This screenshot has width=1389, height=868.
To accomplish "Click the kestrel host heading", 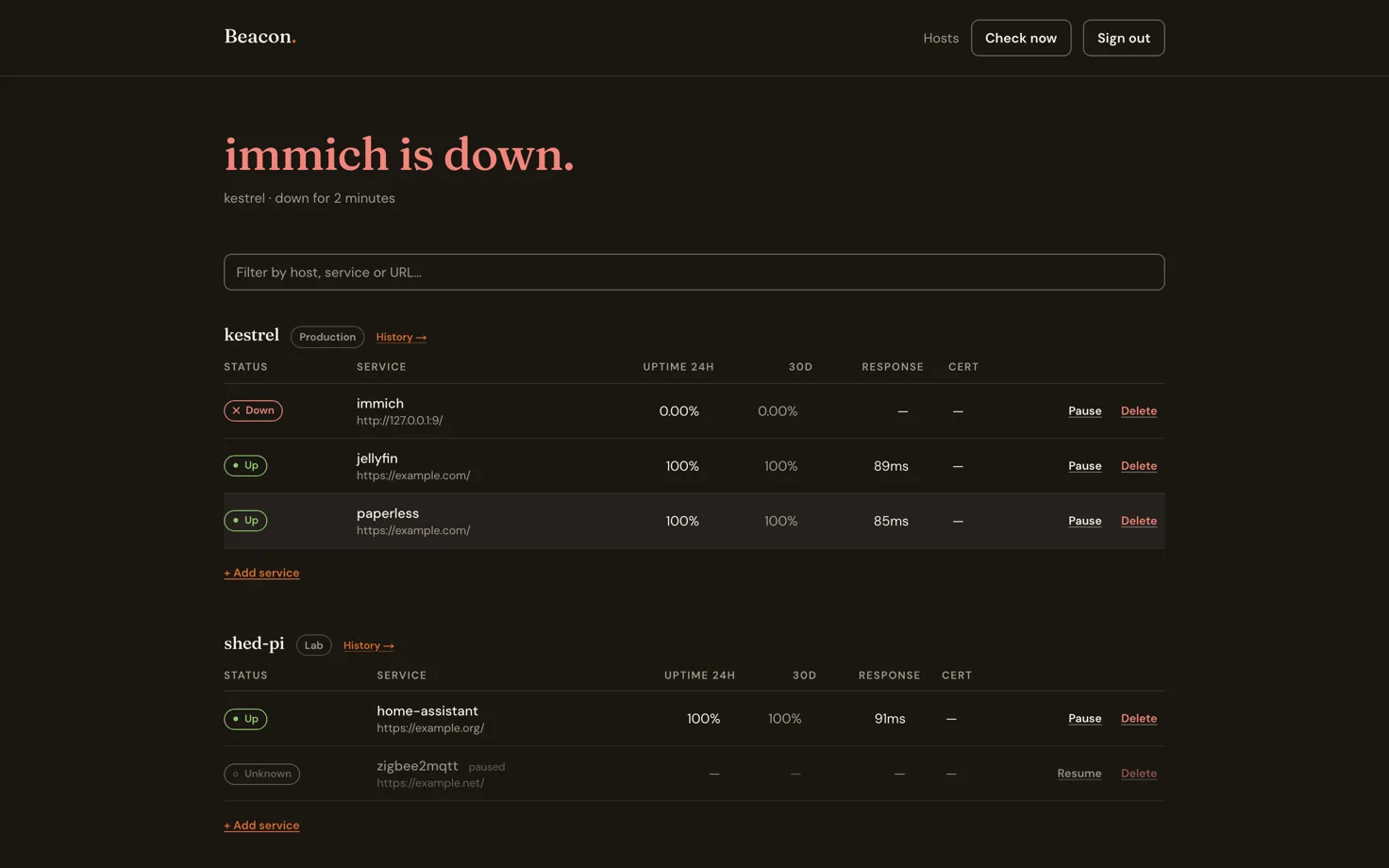I will [252, 335].
